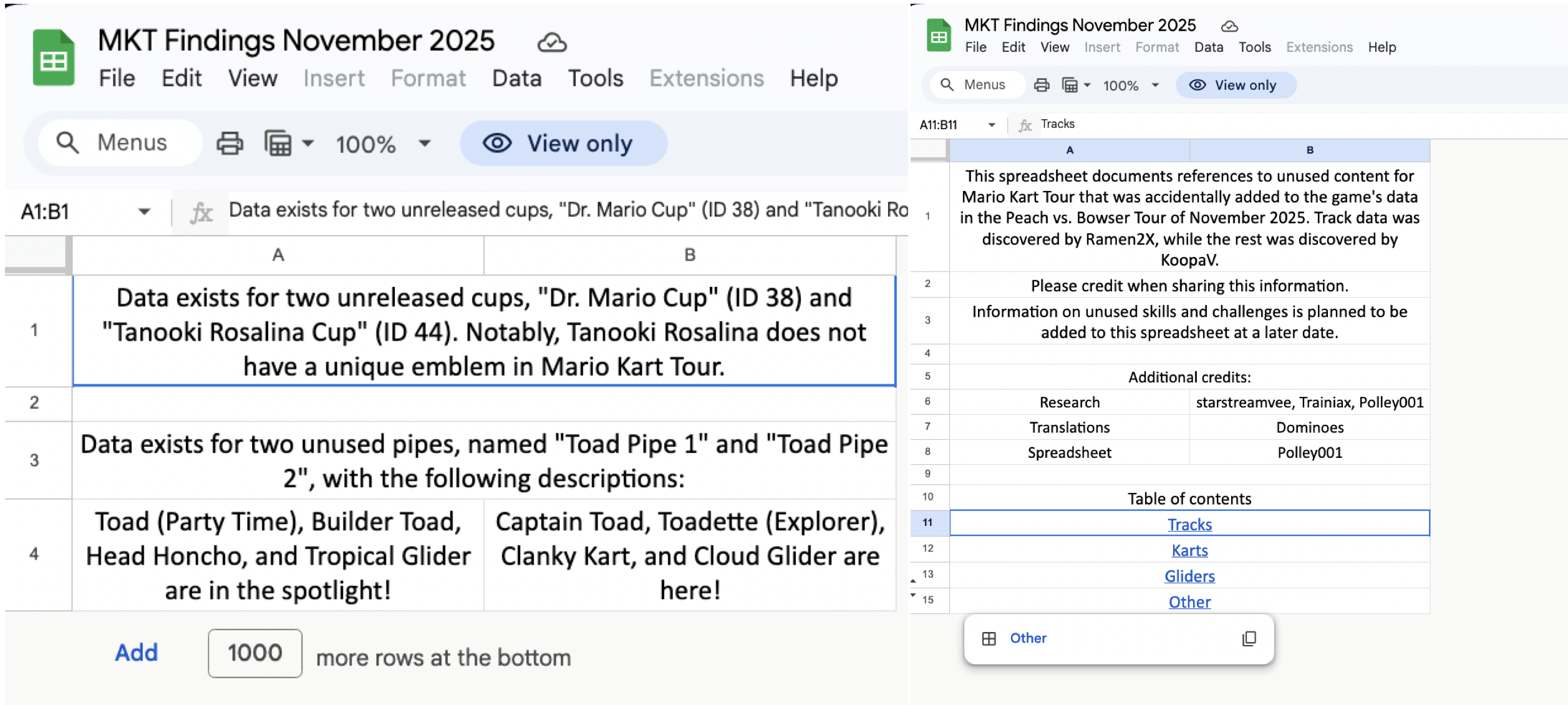Screen dimensions: 1568x705
Task: Click copy icon in the Other link popup
Action: click(1249, 638)
